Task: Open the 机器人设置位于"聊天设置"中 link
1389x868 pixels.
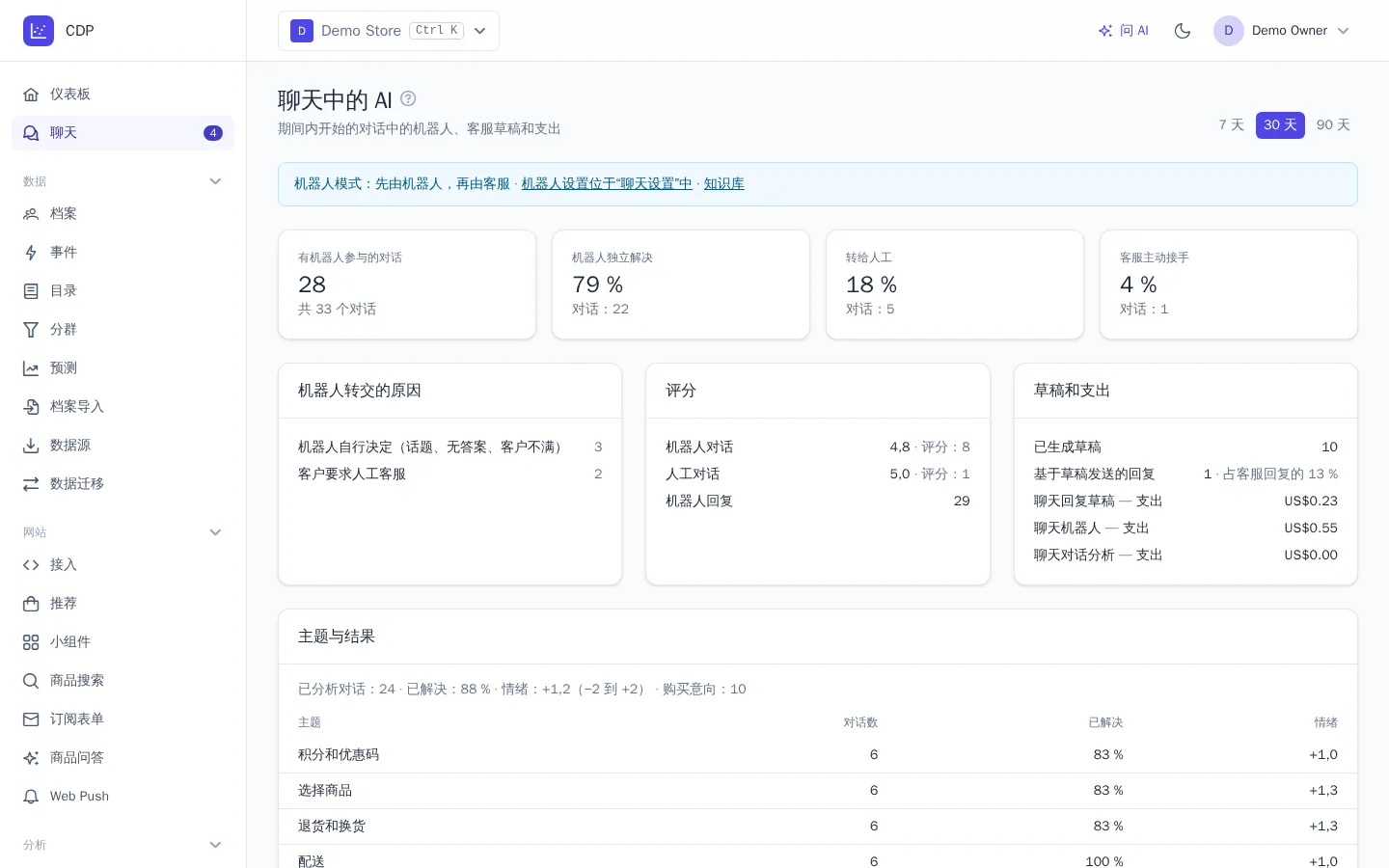Action: coord(607,184)
